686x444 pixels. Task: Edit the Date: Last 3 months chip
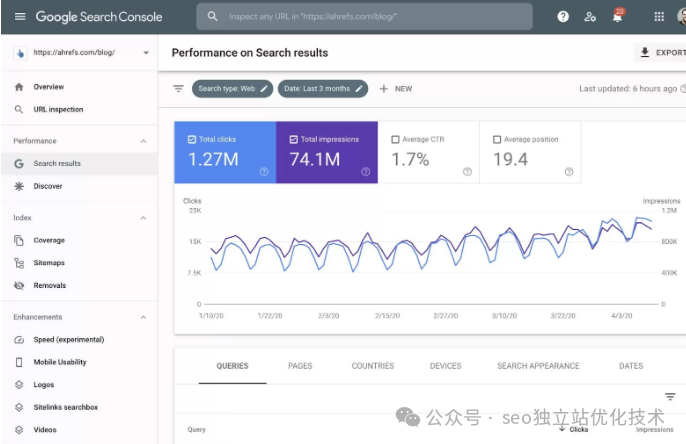[321, 89]
